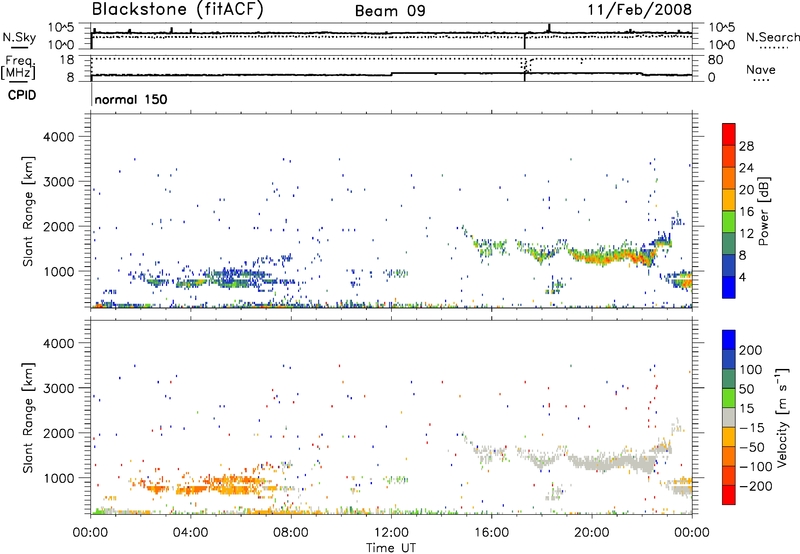Click the '16' tick on power colorbar

(746, 212)
